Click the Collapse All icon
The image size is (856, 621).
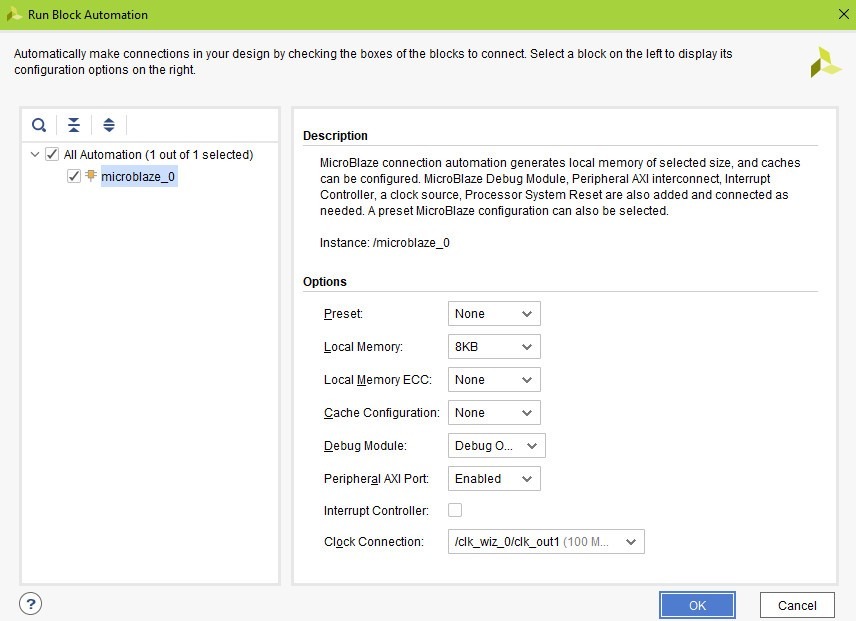[74, 125]
